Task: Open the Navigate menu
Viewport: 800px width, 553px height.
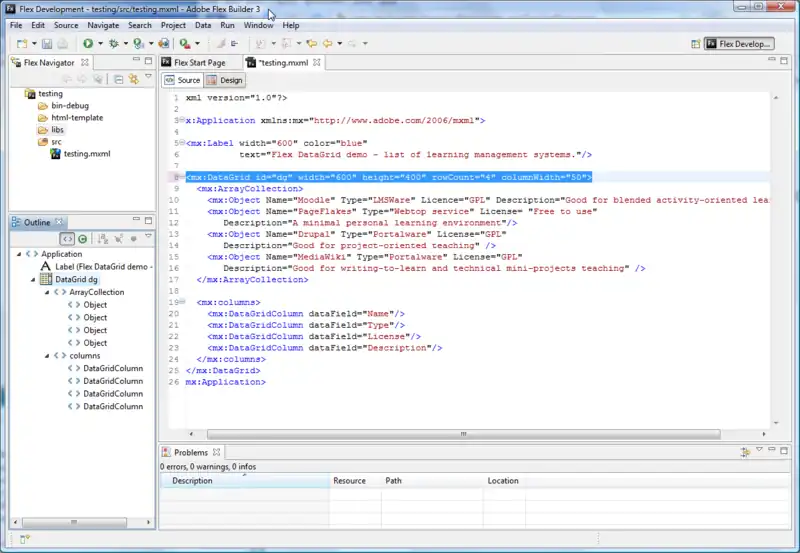Action: pos(102,25)
